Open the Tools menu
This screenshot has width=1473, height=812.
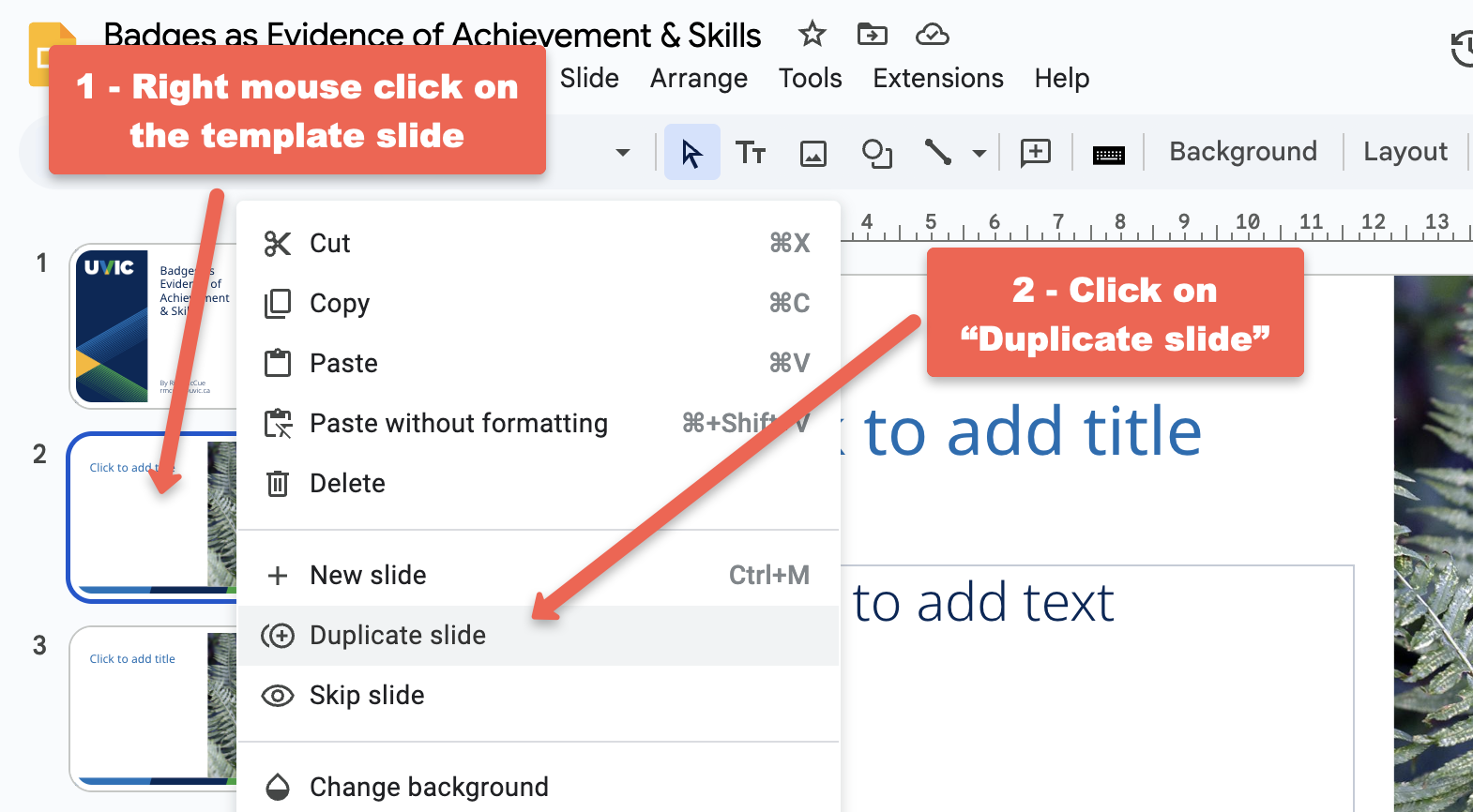click(x=810, y=78)
